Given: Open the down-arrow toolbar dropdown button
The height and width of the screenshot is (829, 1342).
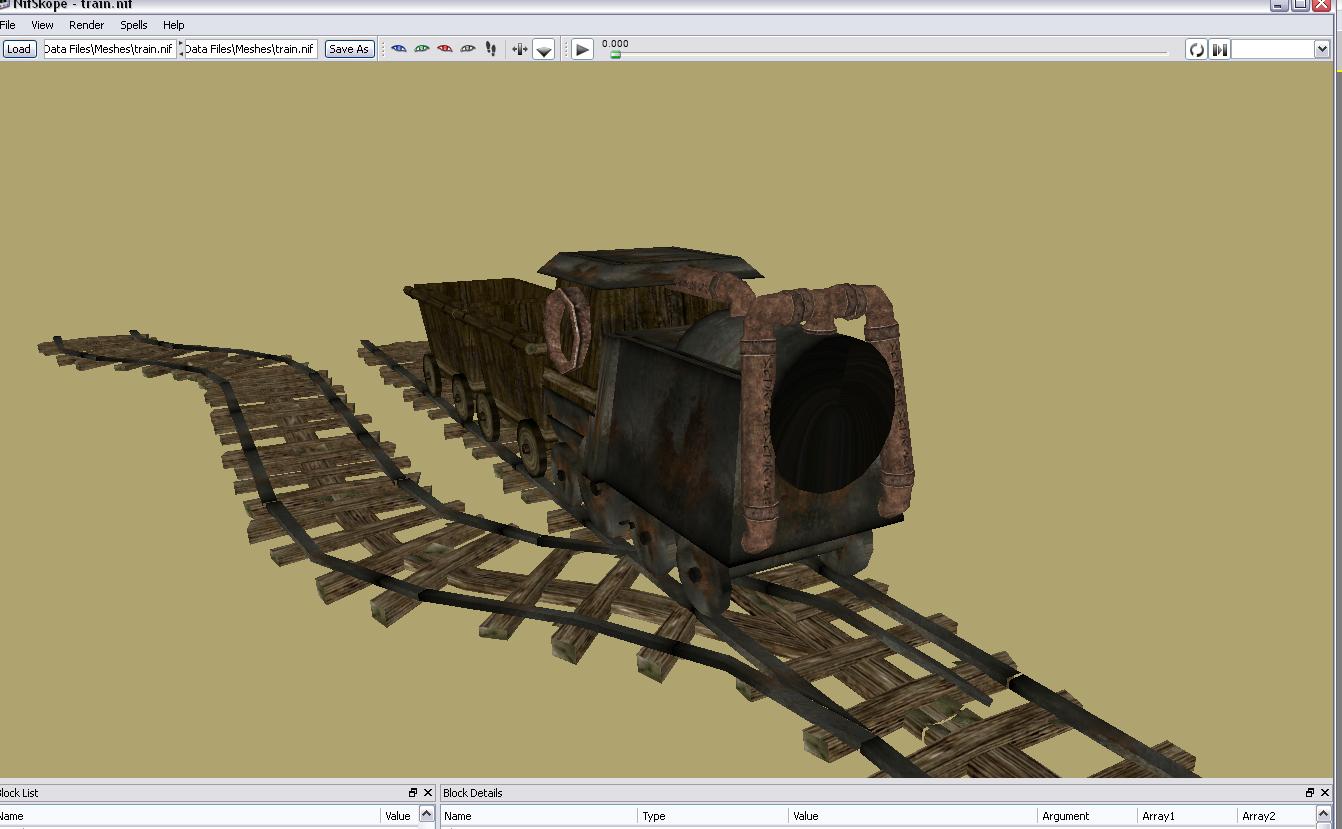Looking at the screenshot, I should click(x=544, y=49).
